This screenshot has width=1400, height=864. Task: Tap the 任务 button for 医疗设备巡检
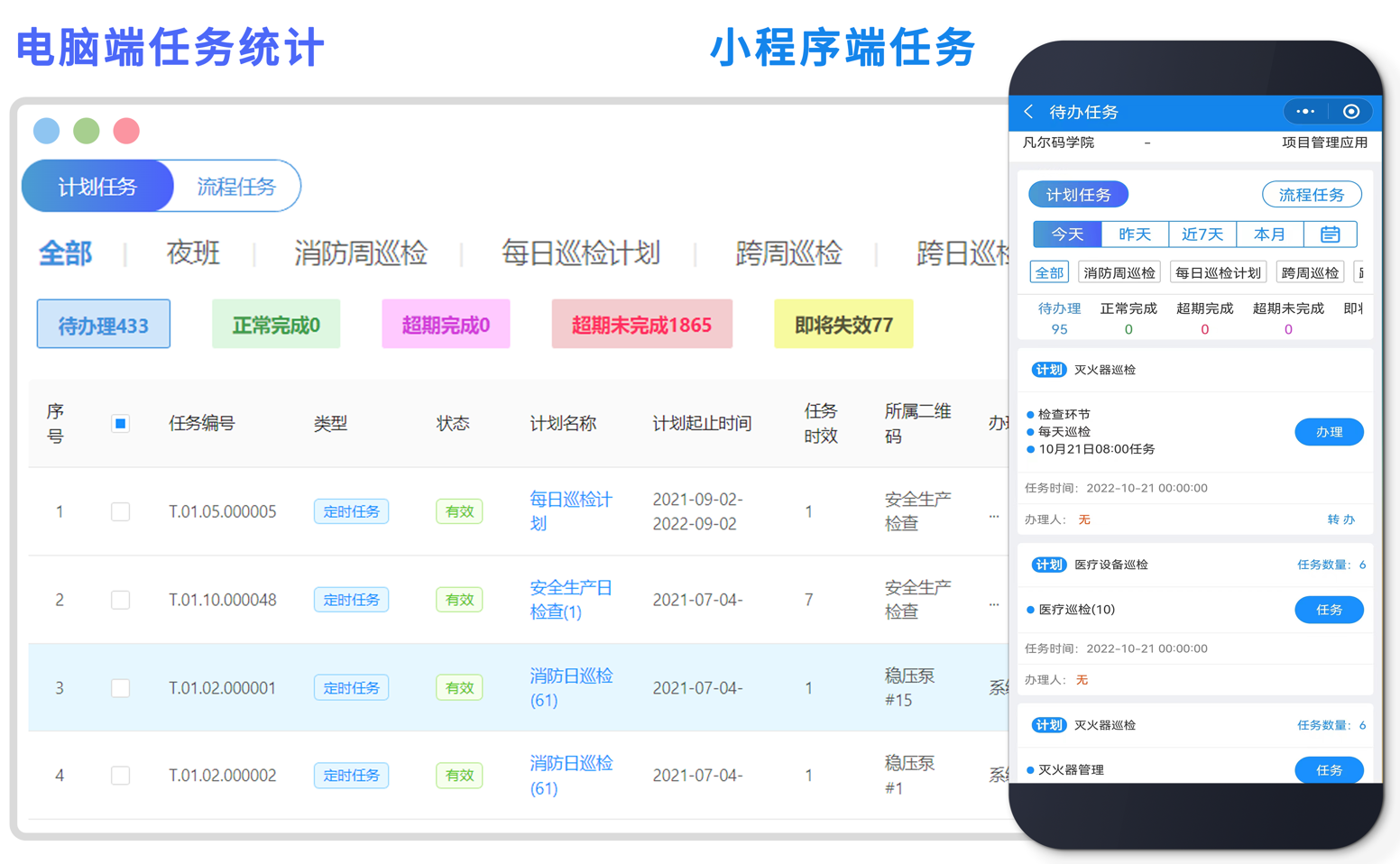pyautogui.click(x=1329, y=610)
